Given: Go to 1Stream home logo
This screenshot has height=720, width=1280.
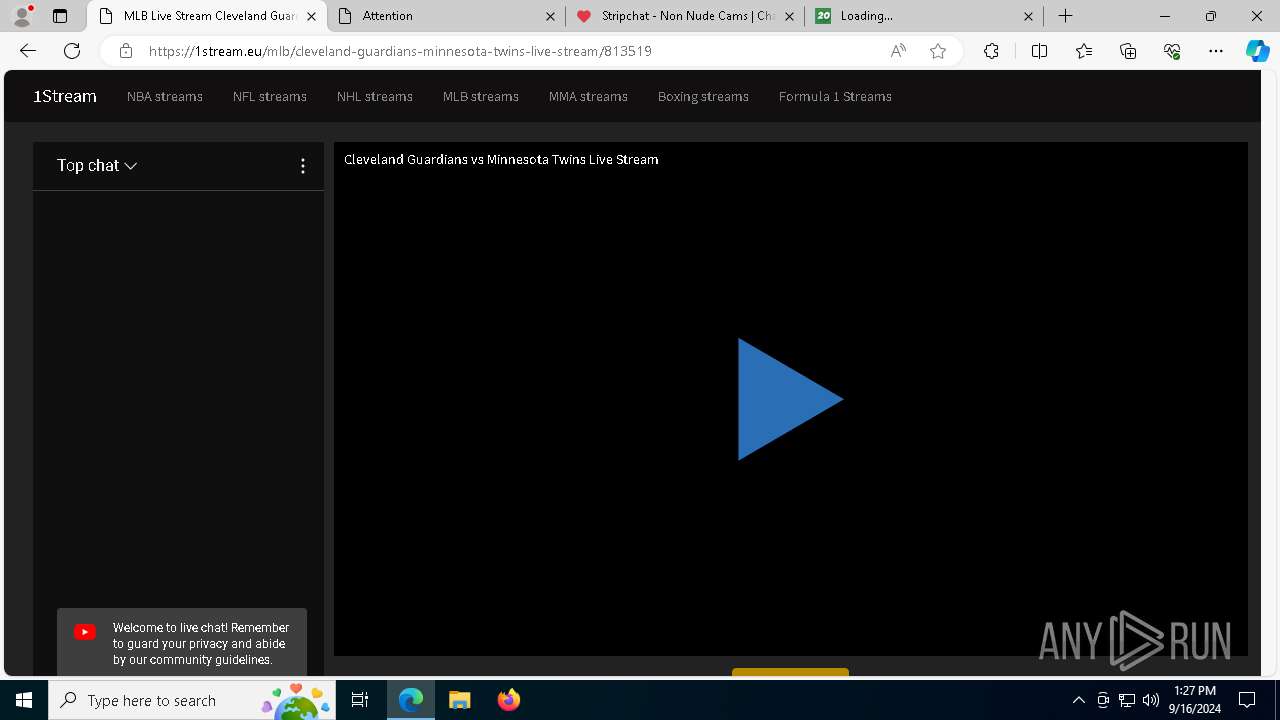Looking at the screenshot, I should [x=65, y=96].
